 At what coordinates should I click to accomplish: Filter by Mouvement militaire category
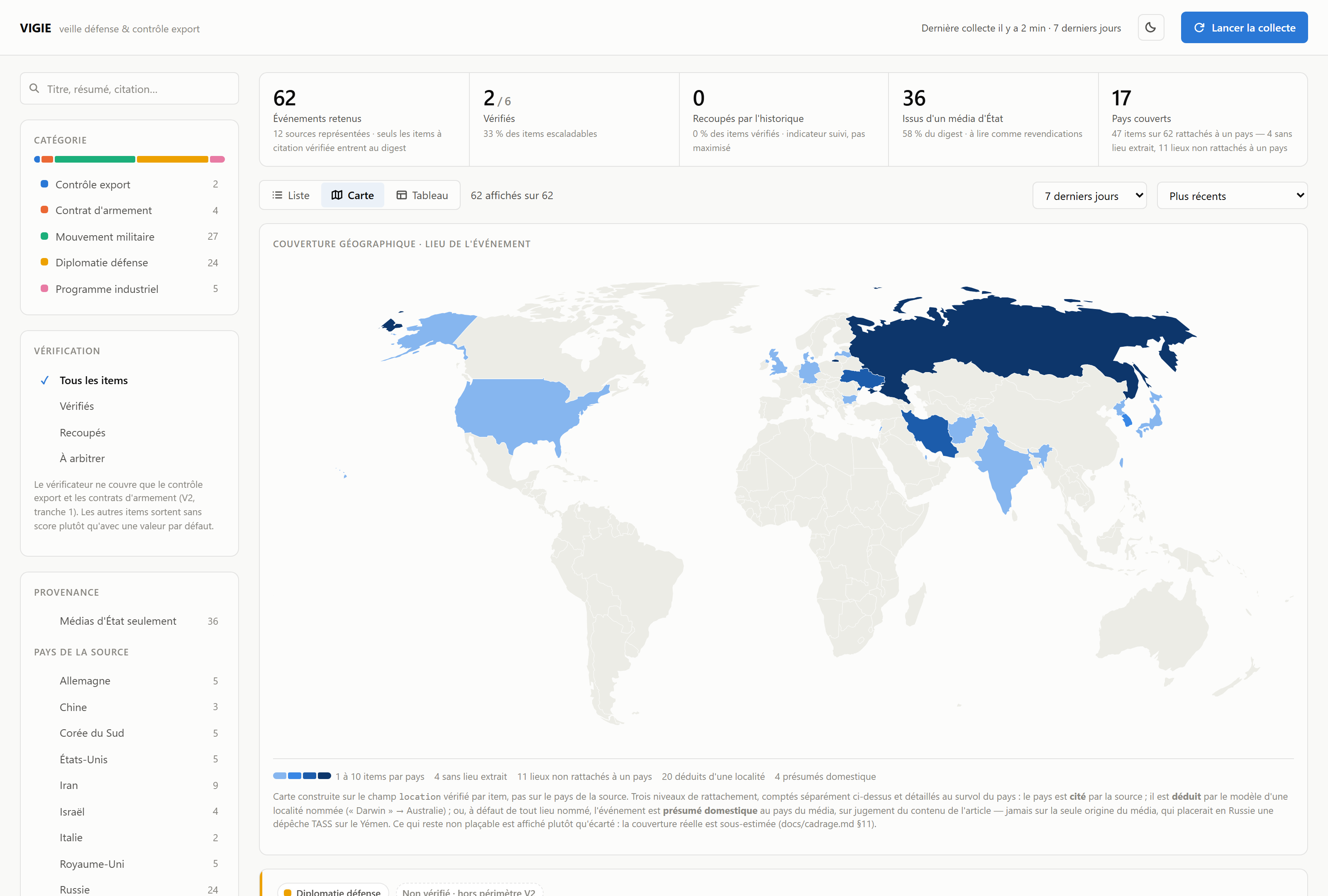click(x=129, y=236)
